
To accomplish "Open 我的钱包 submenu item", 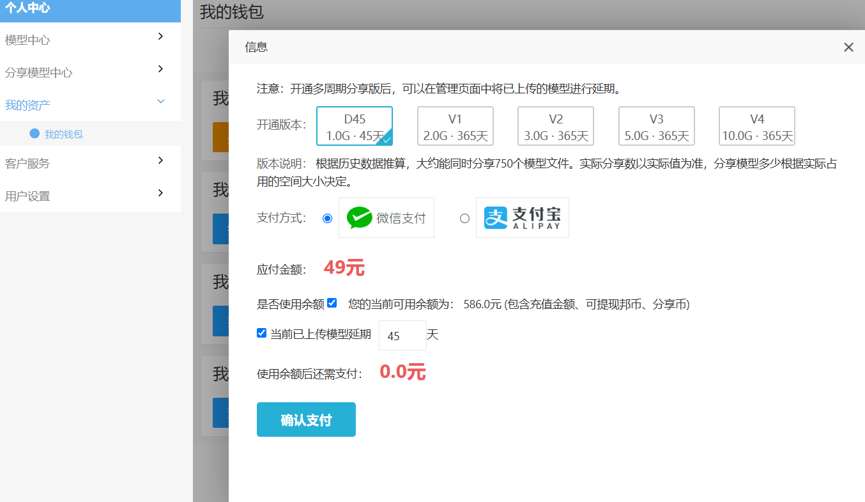I will [63, 134].
